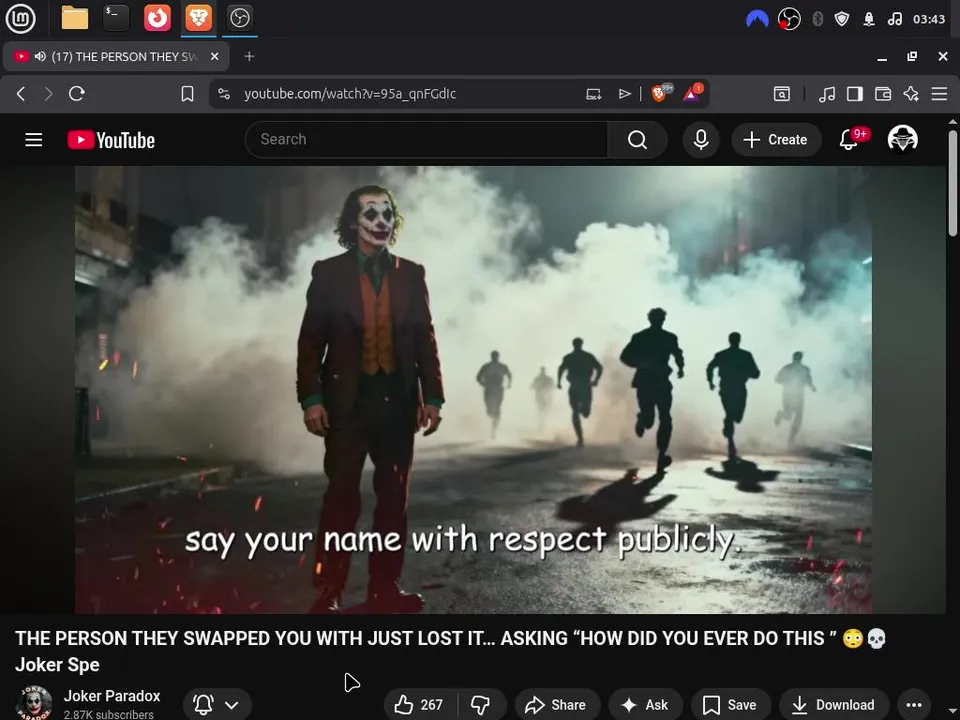Open Leo AI assistant icon

pyautogui.click(x=911, y=94)
